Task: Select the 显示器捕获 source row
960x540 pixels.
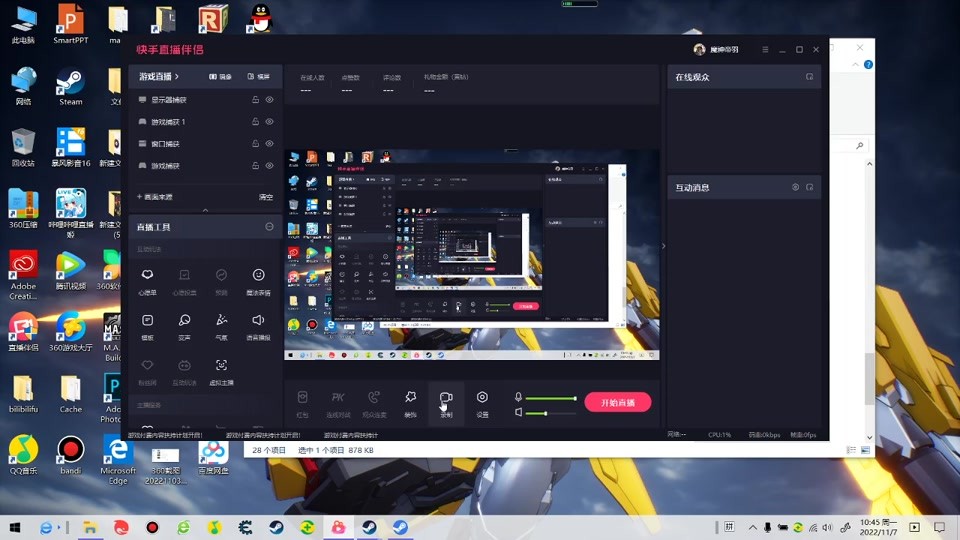Action: click(x=205, y=99)
